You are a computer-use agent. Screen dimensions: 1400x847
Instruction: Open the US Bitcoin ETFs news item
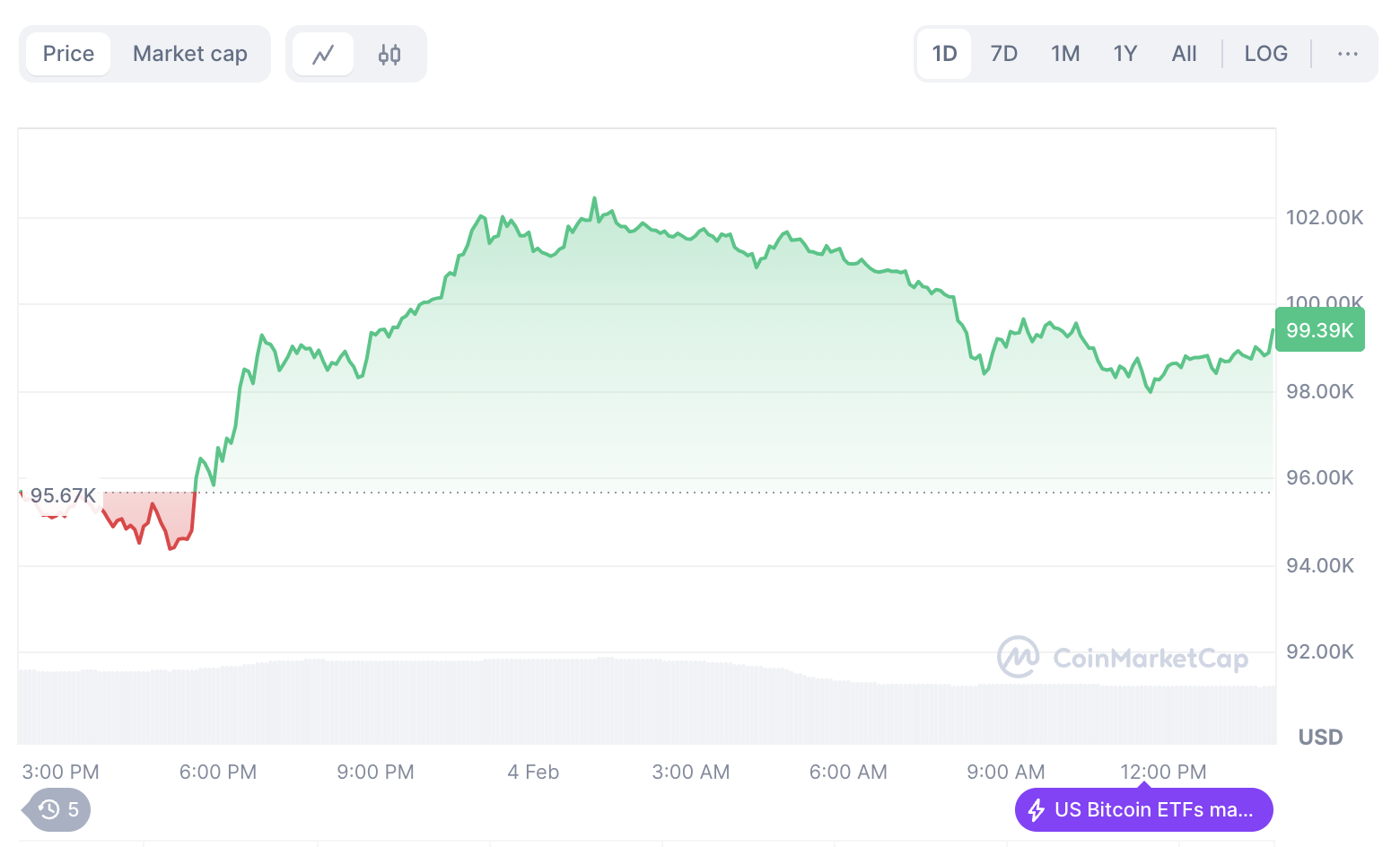coord(1153,810)
